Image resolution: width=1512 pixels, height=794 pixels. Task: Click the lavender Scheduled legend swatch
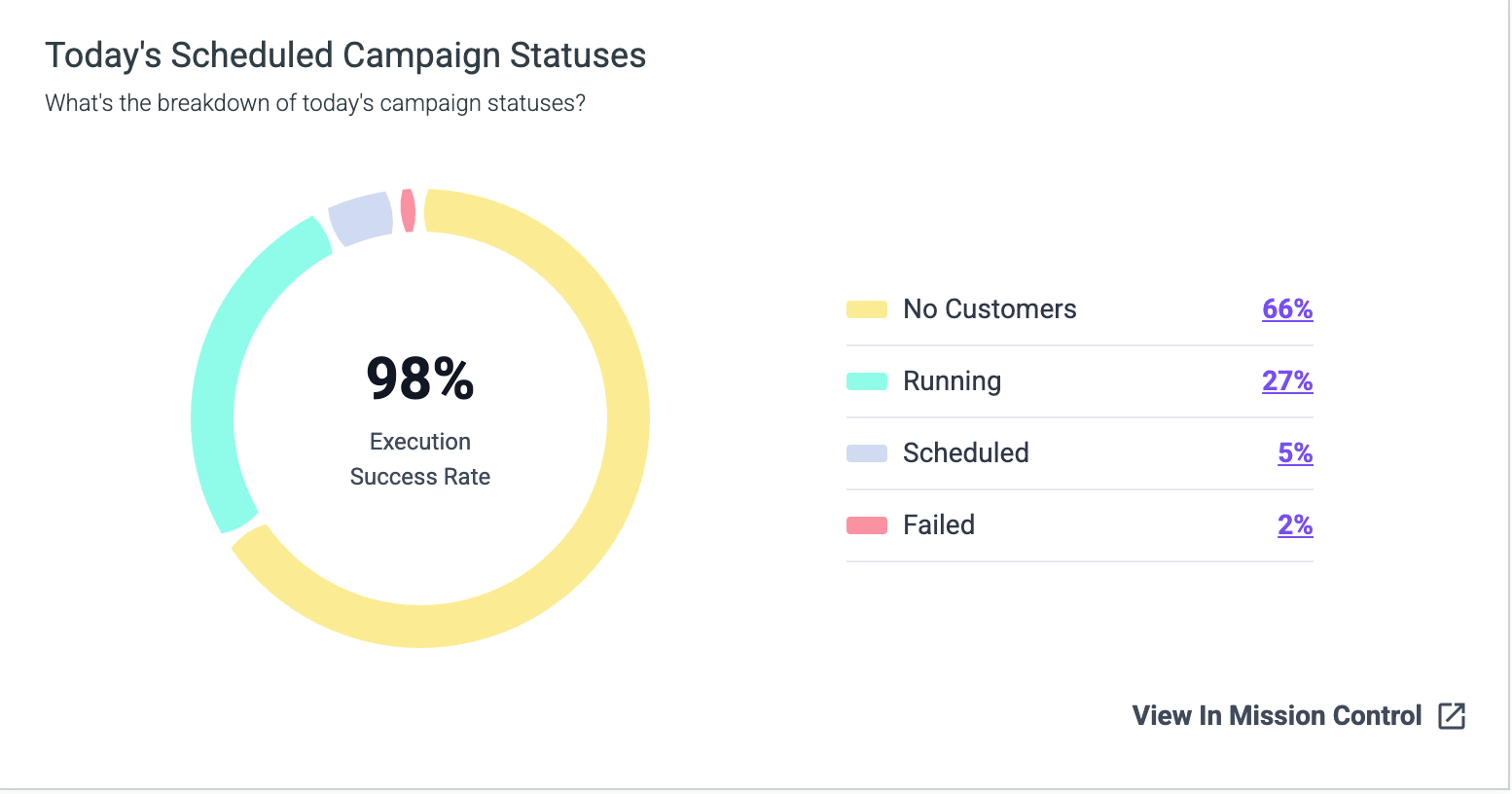867,453
